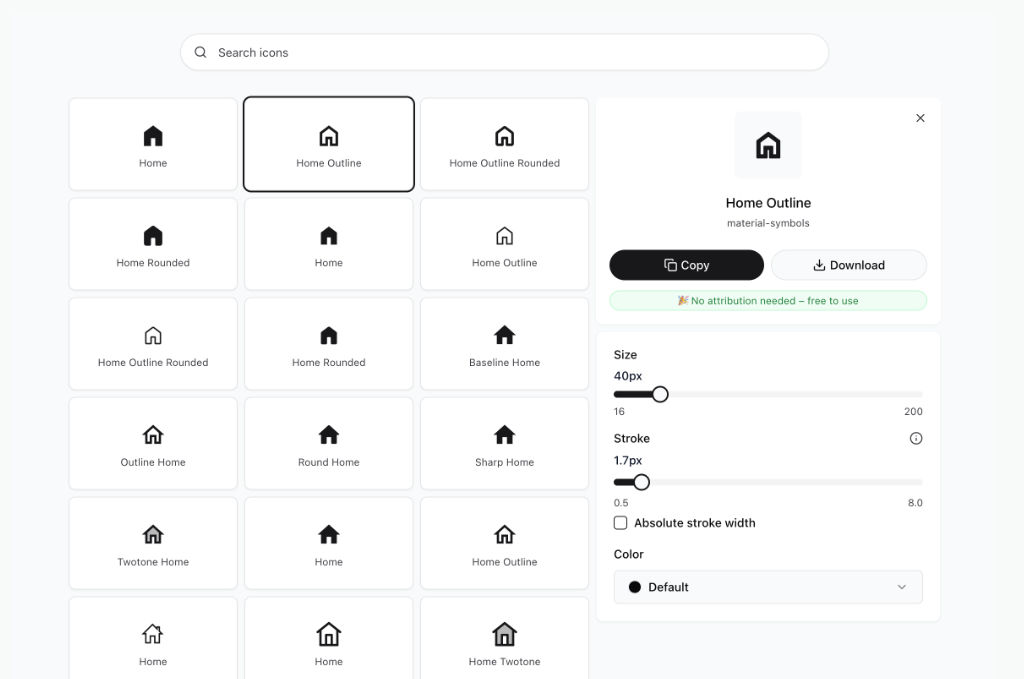Image resolution: width=1024 pixels, height=679 pixels.
Task: Enable Absolute stroke width checkbox
Action: [620, 523]
